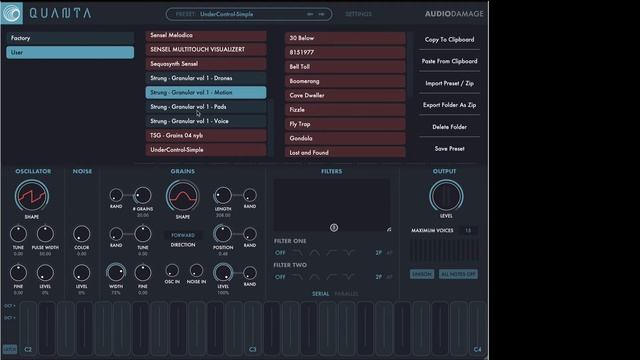
Task: Click Copy To Clipboard
Action: (x=449, y=40)
